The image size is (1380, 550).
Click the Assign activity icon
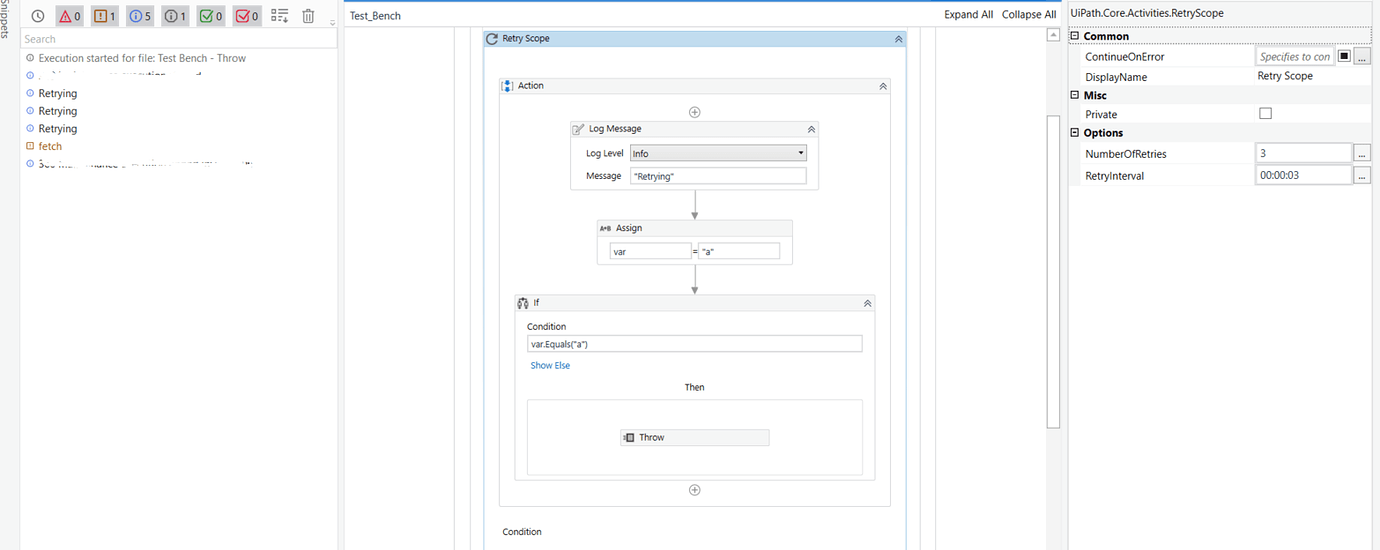click(x=605, y=228)
